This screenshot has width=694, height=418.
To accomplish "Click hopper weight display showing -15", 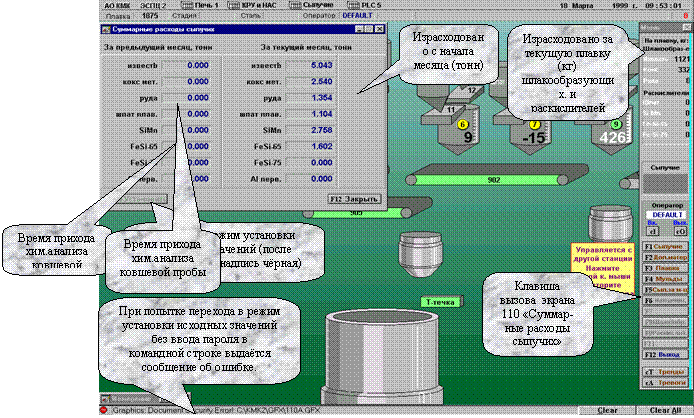I will point(521,137).
